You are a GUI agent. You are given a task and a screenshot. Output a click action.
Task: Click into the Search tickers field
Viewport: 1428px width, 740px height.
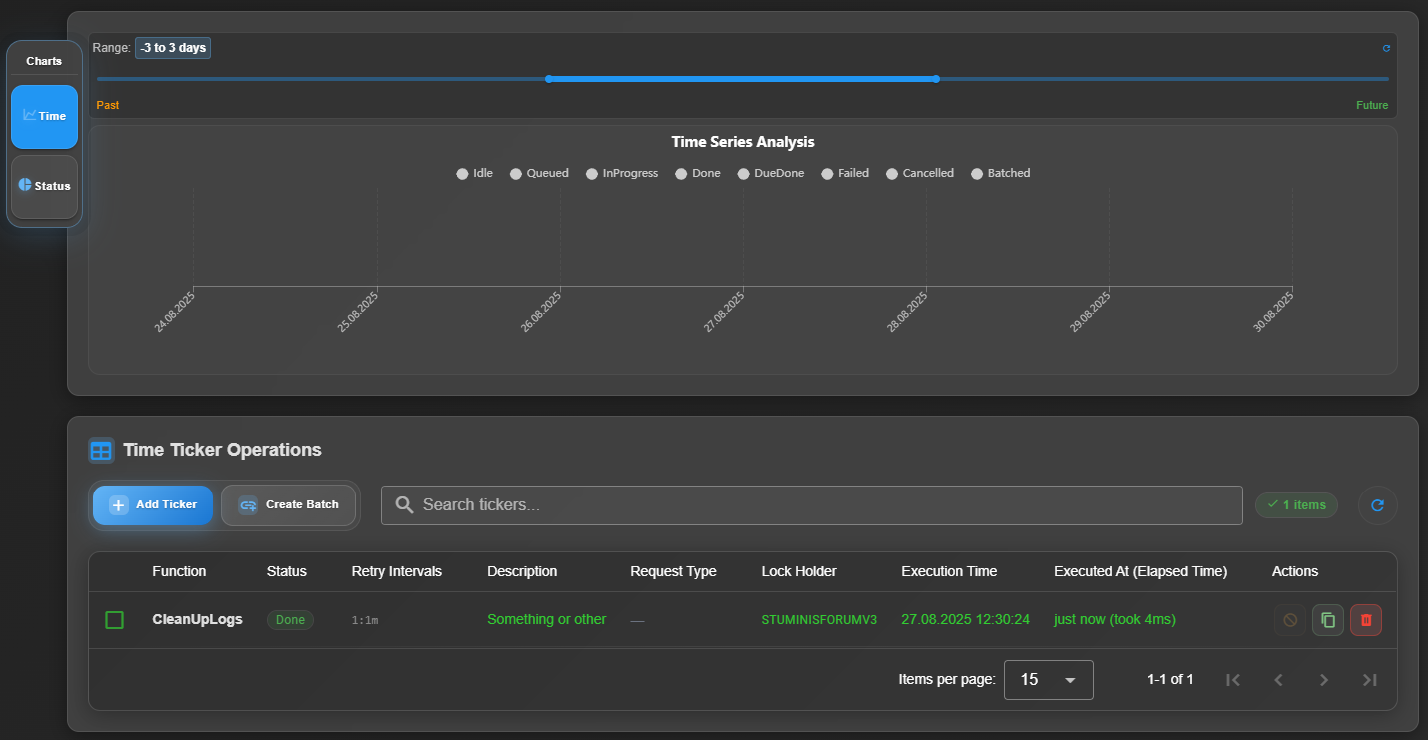[x=811, y=505]
